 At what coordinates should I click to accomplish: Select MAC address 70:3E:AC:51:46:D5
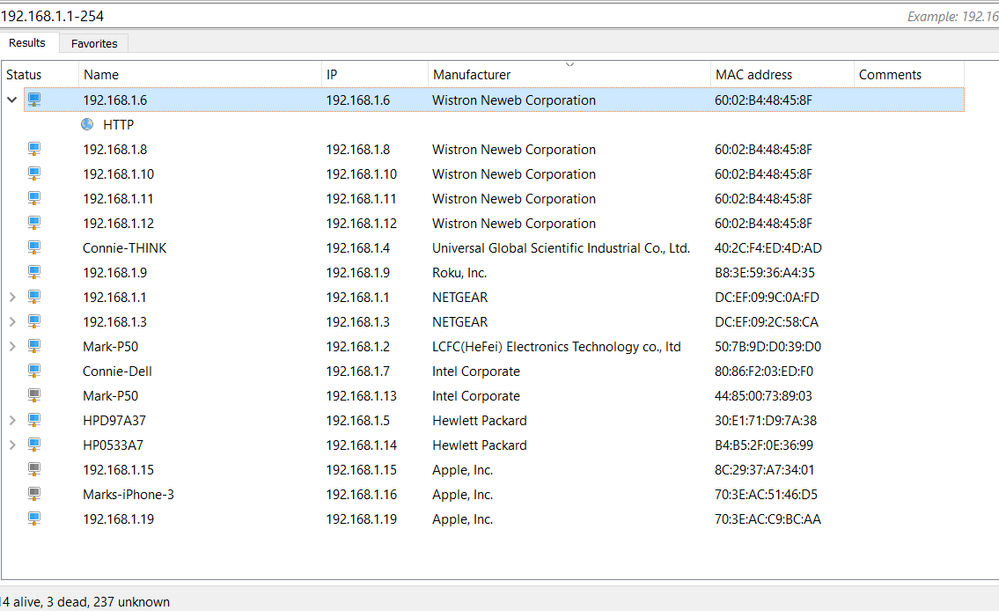[x=766, y=494]
